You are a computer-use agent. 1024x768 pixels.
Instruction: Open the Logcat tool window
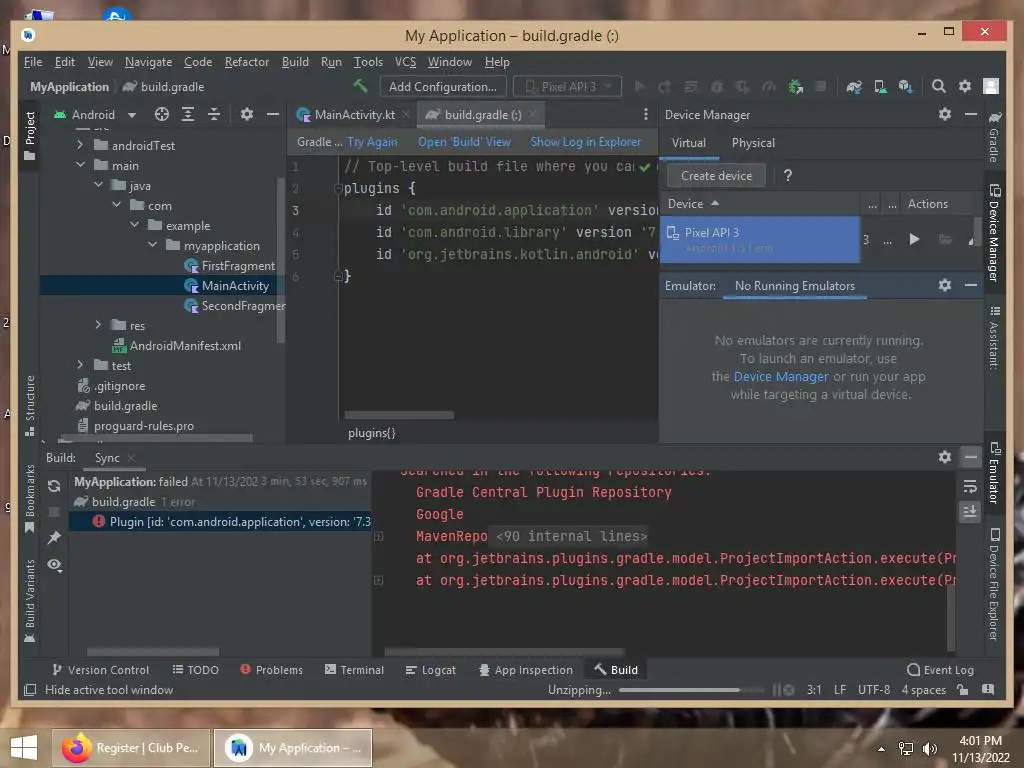(x=430, y=670)
